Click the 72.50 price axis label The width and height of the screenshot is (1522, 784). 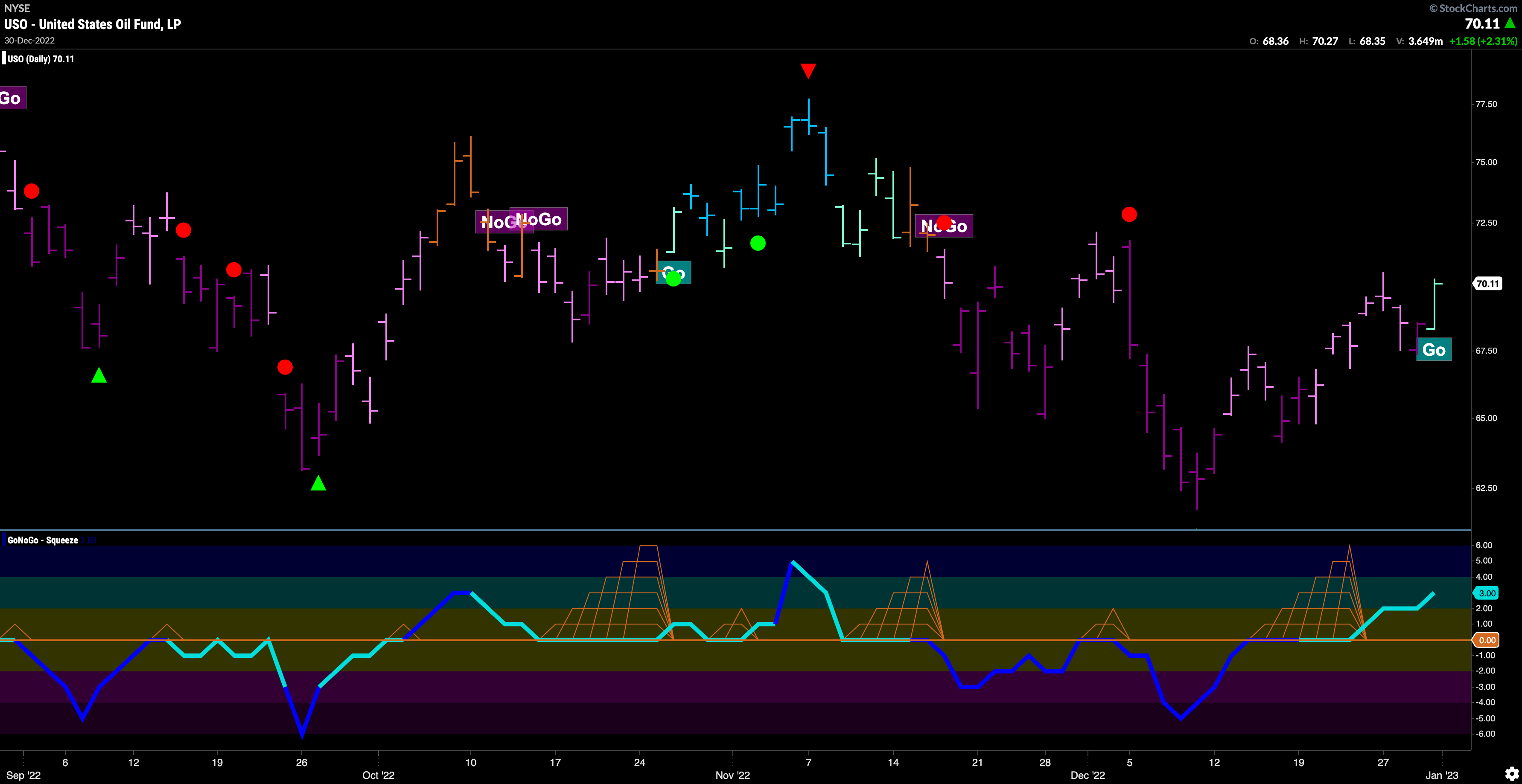(1487, 223)
